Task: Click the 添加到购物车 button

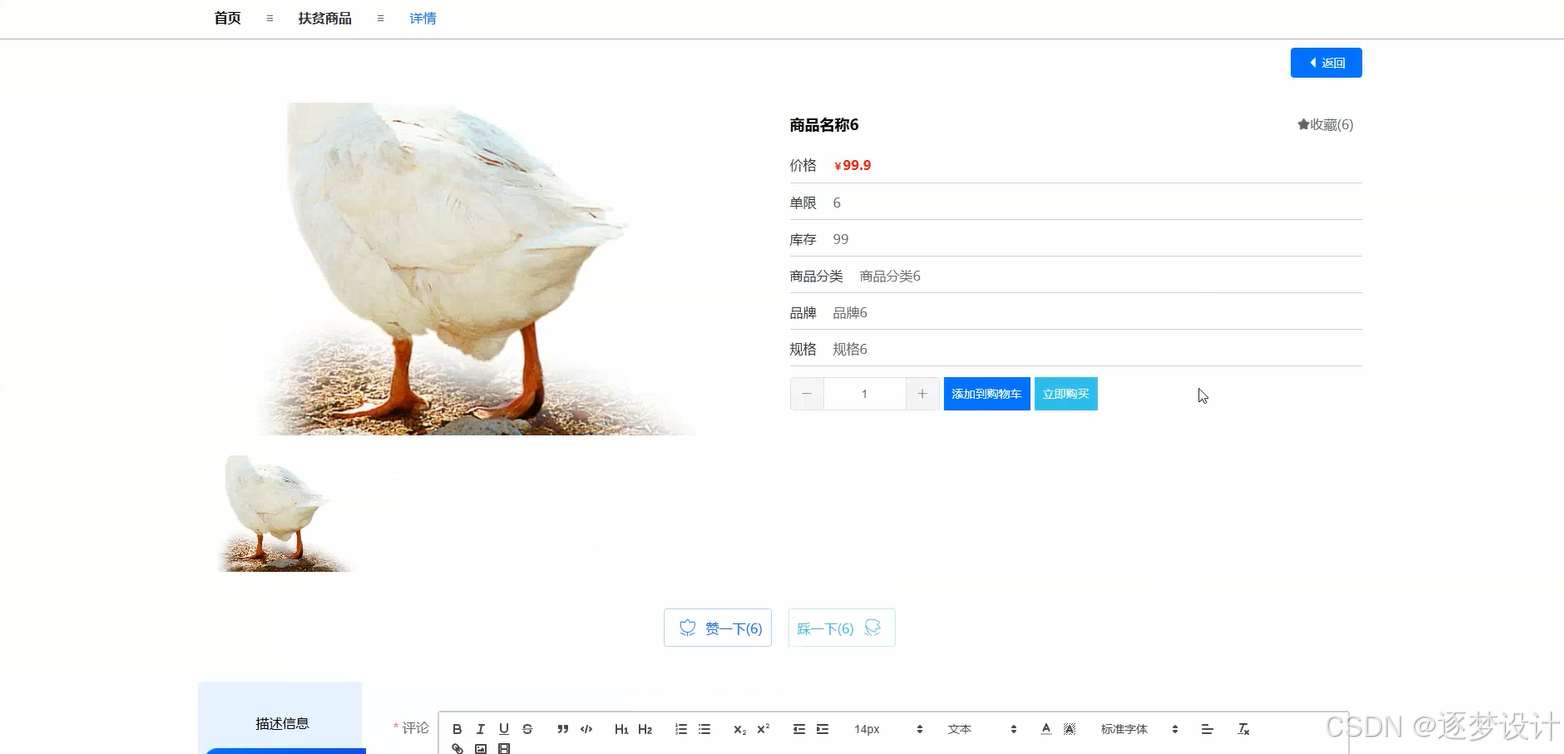Action: click(986, 393)
